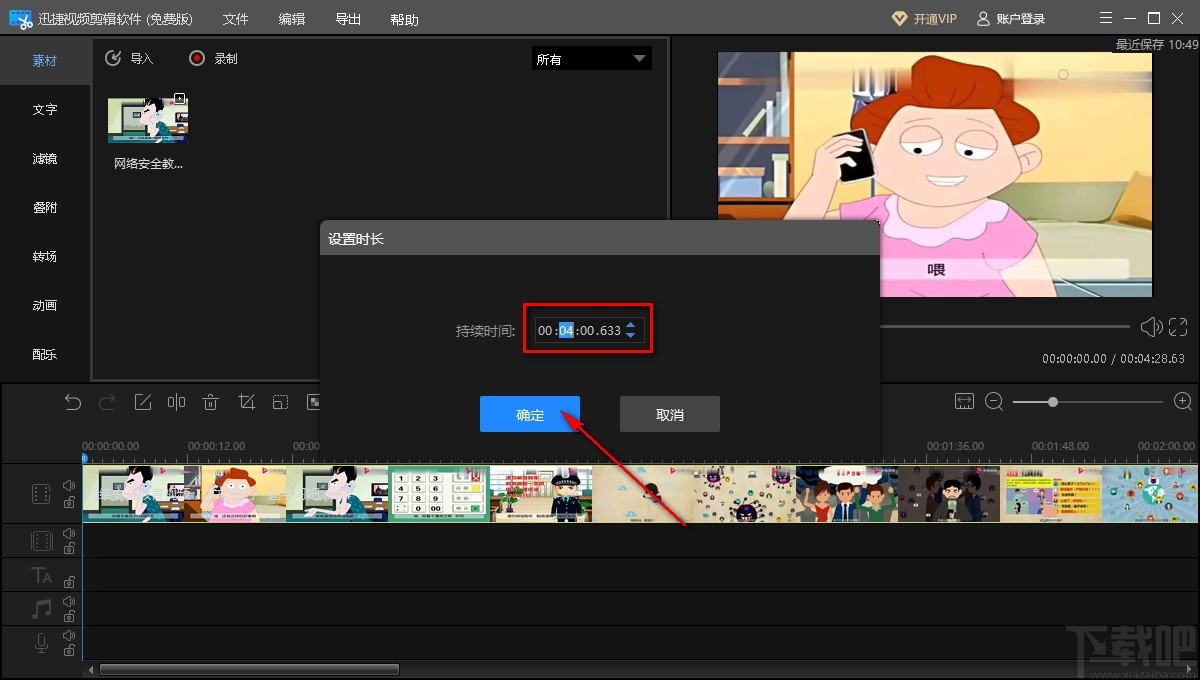Lock the voiceover microphone track

(x=69, y=651)
